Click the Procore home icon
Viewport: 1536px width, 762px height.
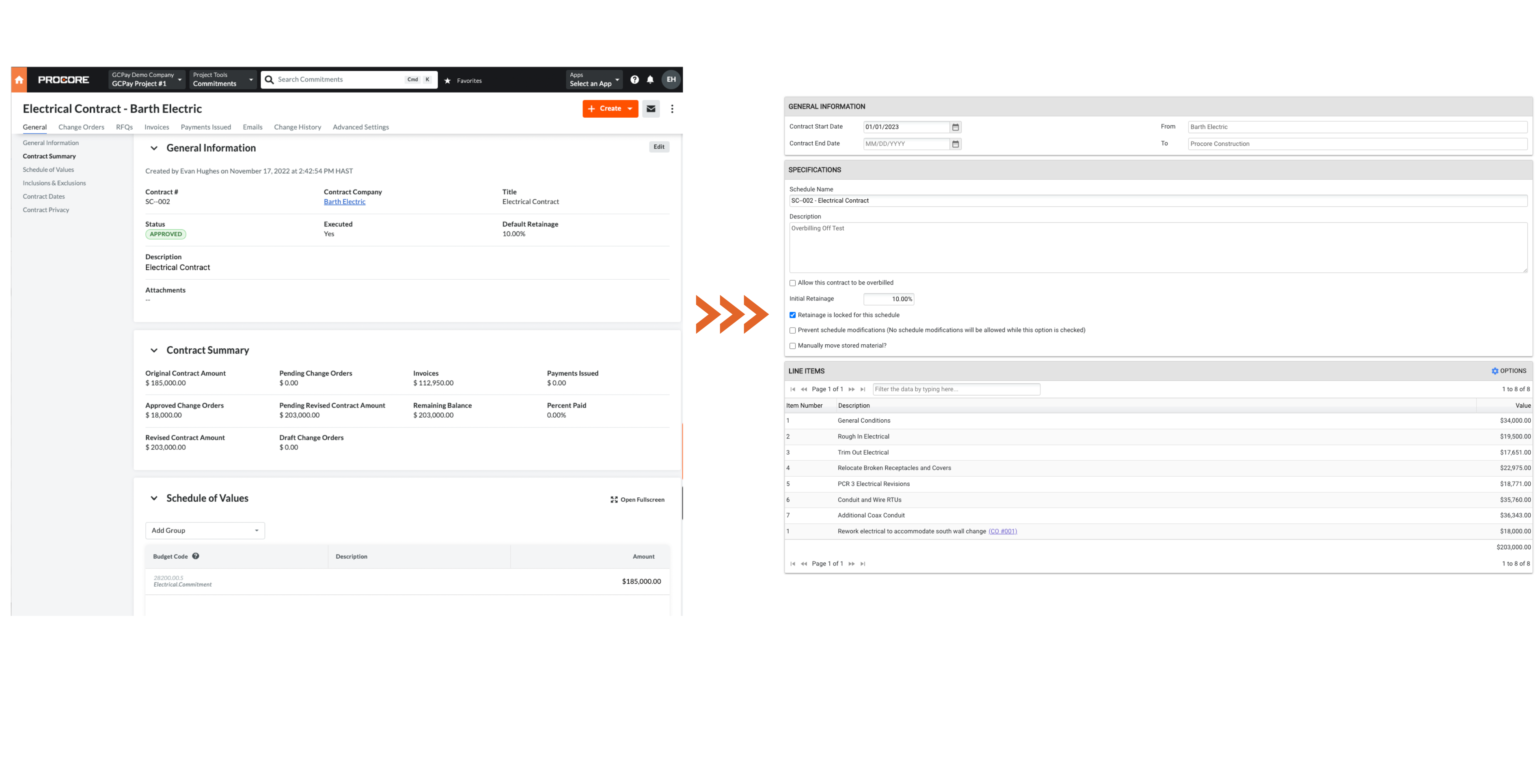pos(18,79)
